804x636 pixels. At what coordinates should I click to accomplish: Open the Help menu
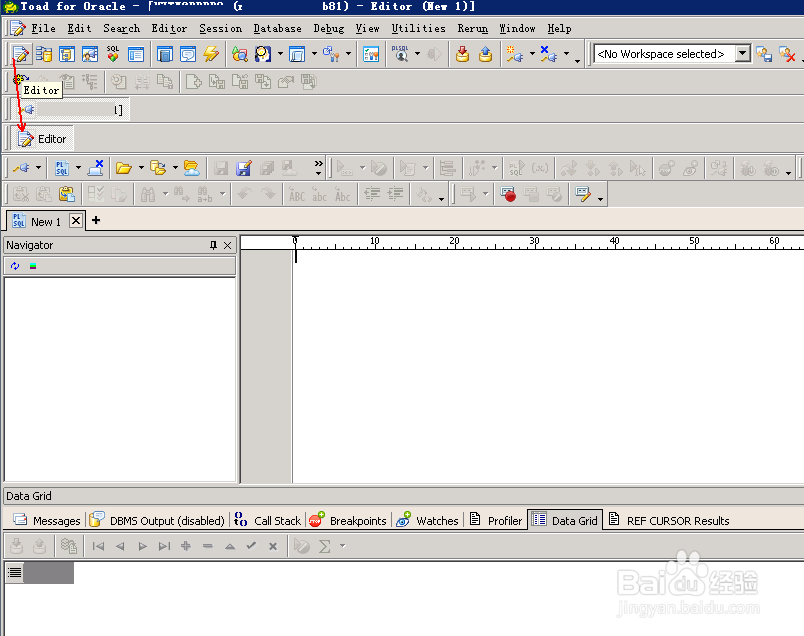pos(559,29)
